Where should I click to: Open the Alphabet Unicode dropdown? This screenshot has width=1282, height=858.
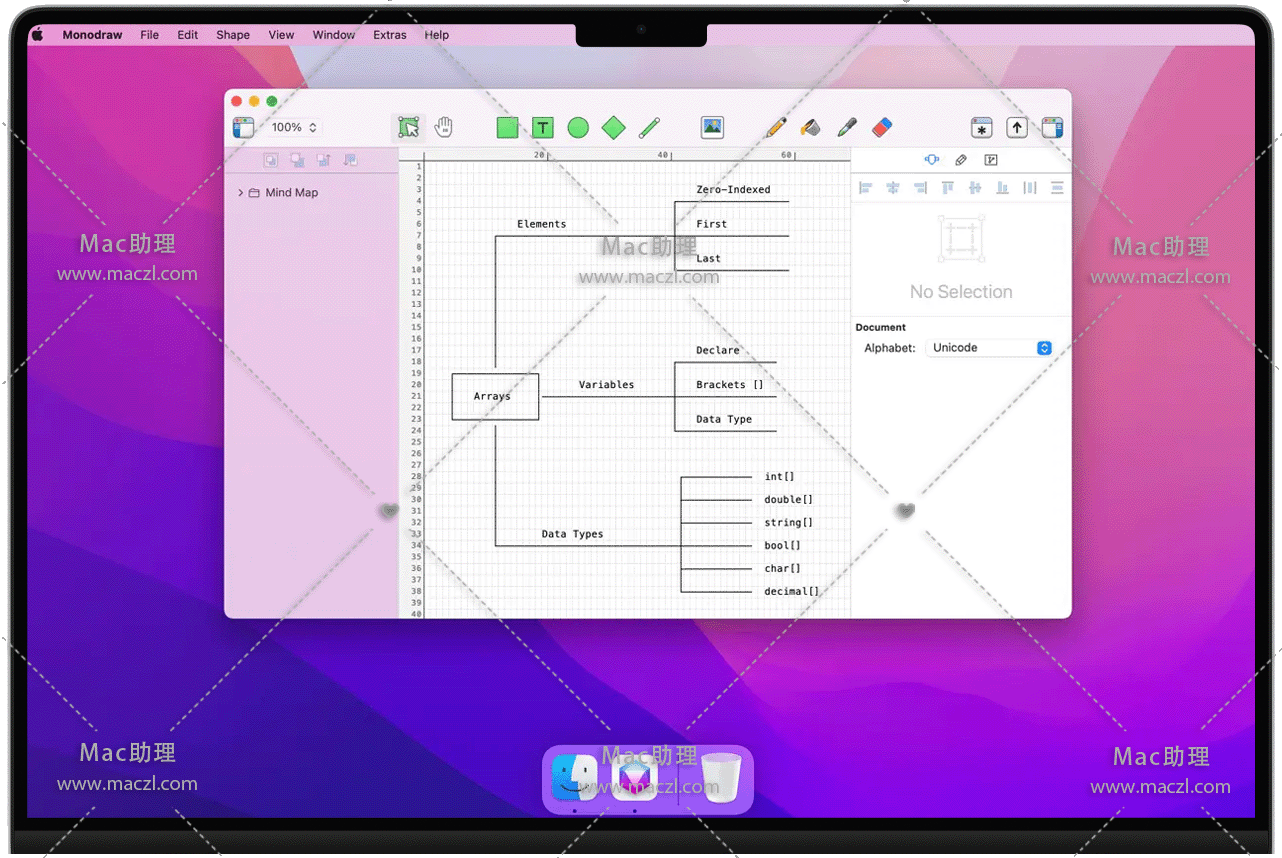(989, 348)
